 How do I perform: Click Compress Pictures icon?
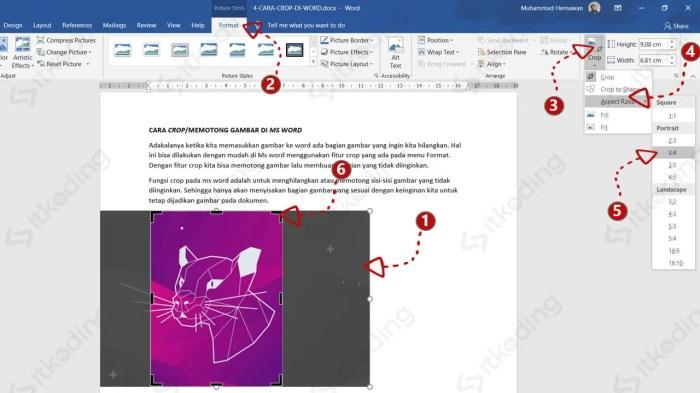[41, 40]
